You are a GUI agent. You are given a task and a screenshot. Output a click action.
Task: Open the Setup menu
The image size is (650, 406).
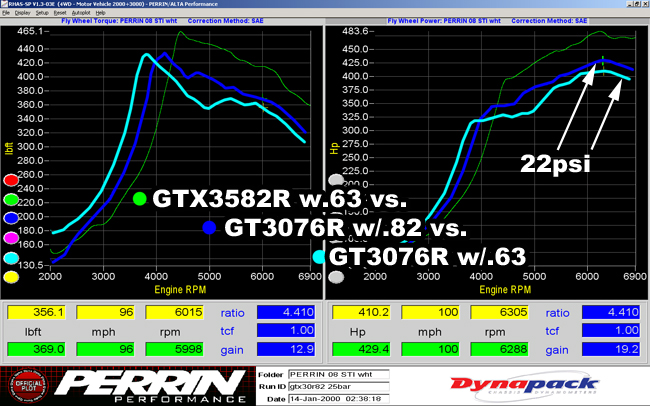(x=42, y=13)
